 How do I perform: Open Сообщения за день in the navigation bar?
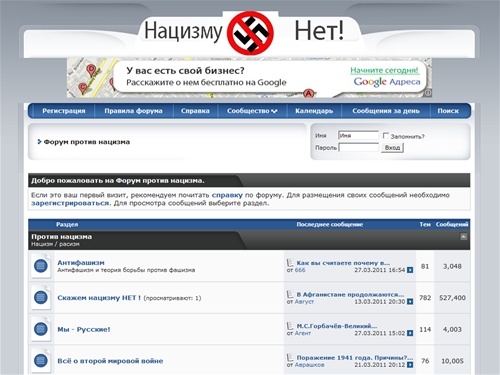coord(386,111)
